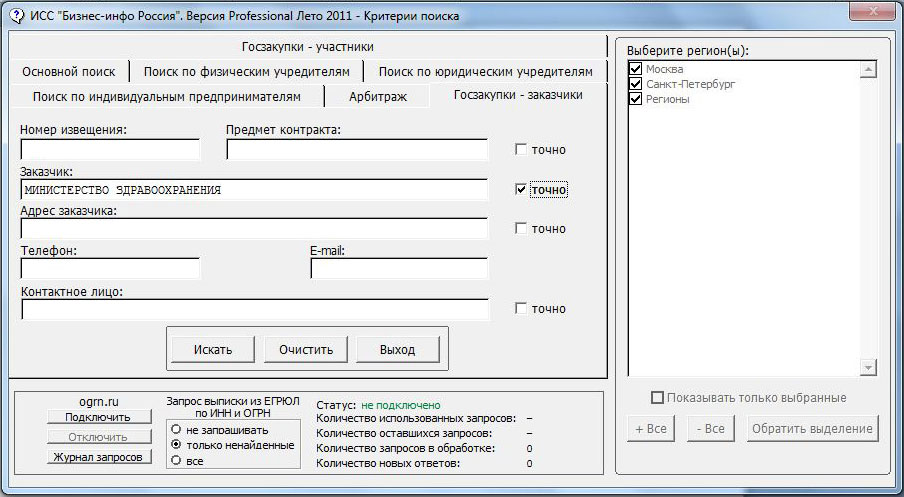The image size is (904, 497).
Task: Switch to the Основной поиск tab
Action: click(69, 71)
